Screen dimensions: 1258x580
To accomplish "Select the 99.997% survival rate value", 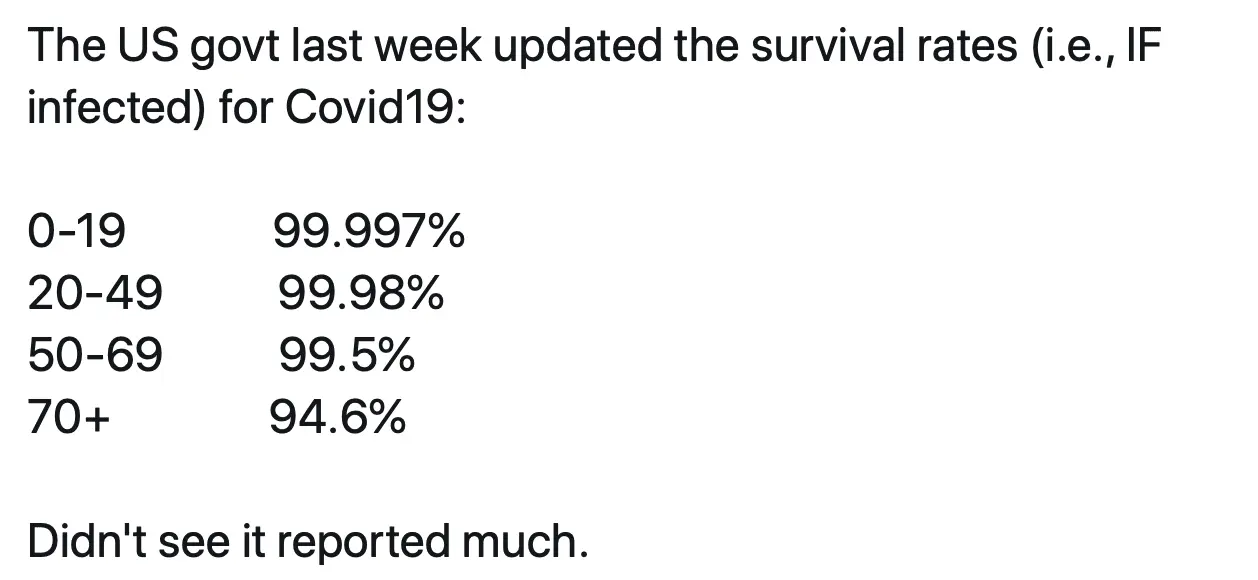I will [368, 233].
